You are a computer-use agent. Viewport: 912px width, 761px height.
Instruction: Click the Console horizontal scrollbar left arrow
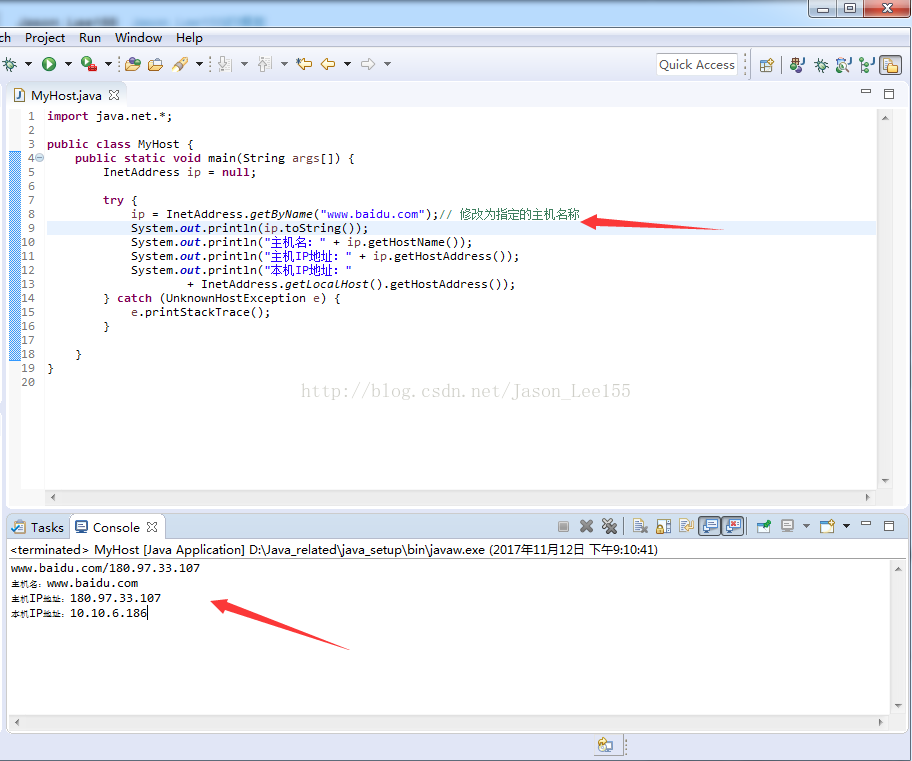click(17, 723)
